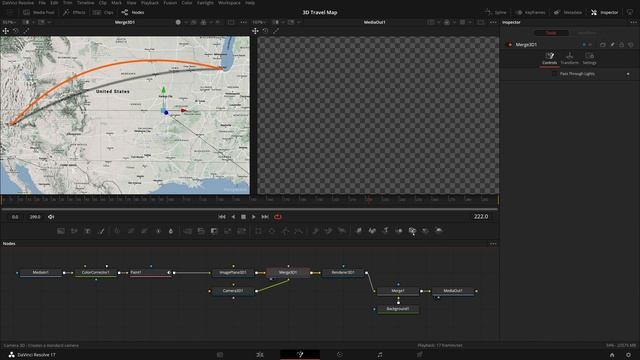Add a Polygon mask from the toolbar
The image size is (640, 360).
pos(285,231)
